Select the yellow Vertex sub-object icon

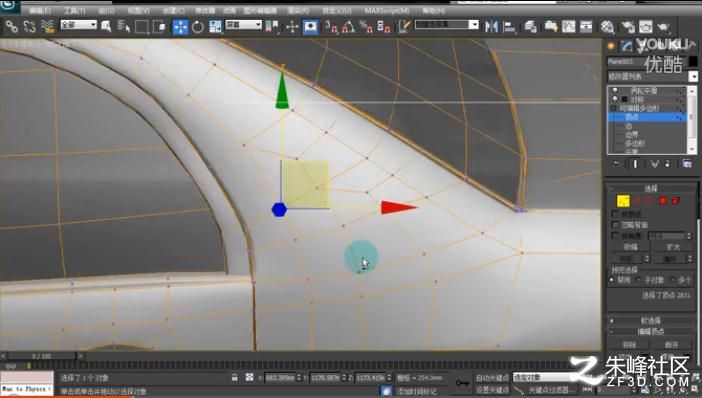(x=623, y=201)
